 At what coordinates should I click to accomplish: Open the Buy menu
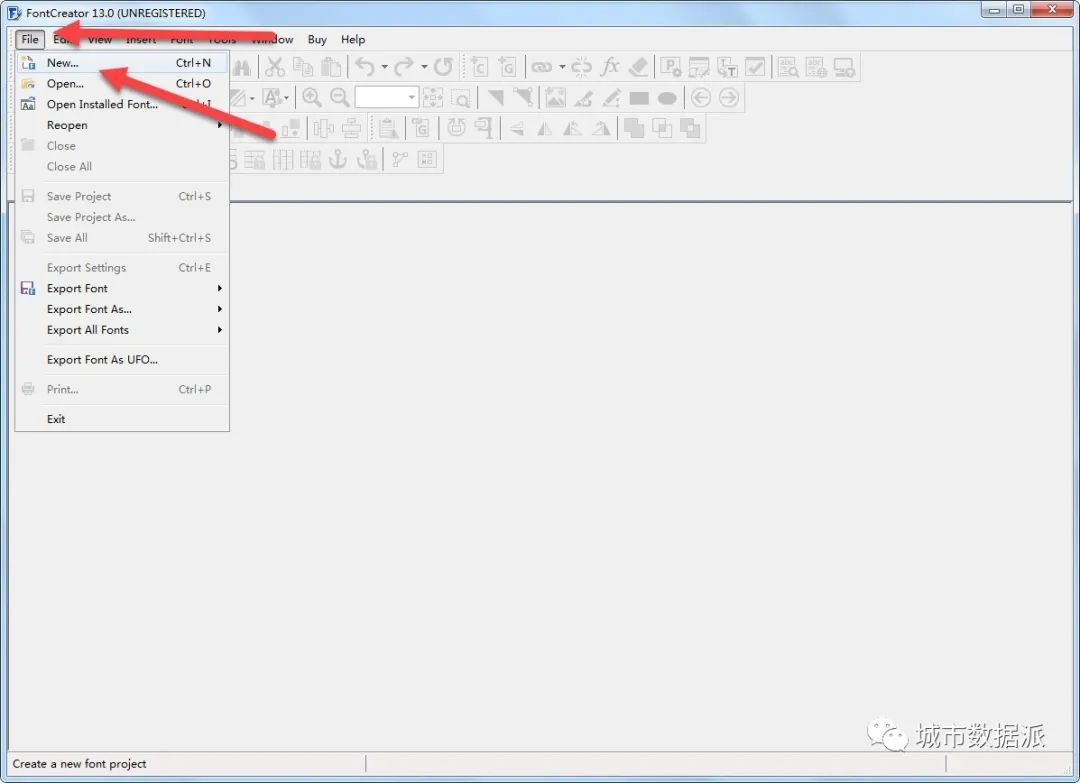pyautogui.click(x=317, y=39)
